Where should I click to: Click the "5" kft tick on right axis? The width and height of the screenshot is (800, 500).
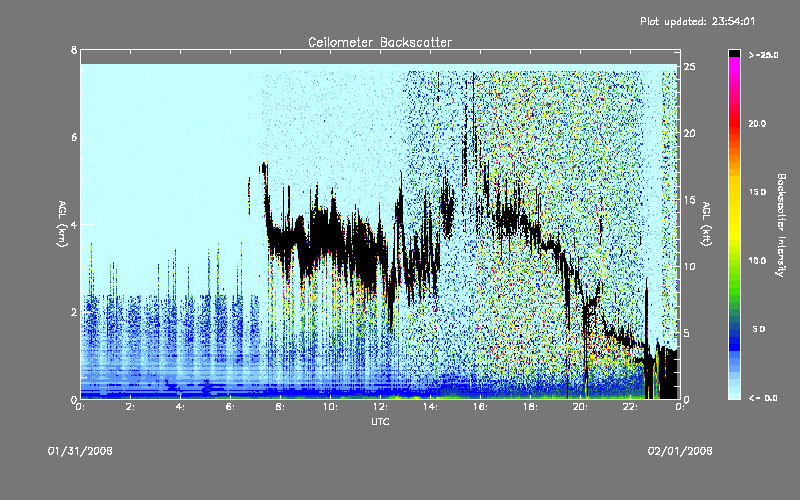(x=687, y=333)
